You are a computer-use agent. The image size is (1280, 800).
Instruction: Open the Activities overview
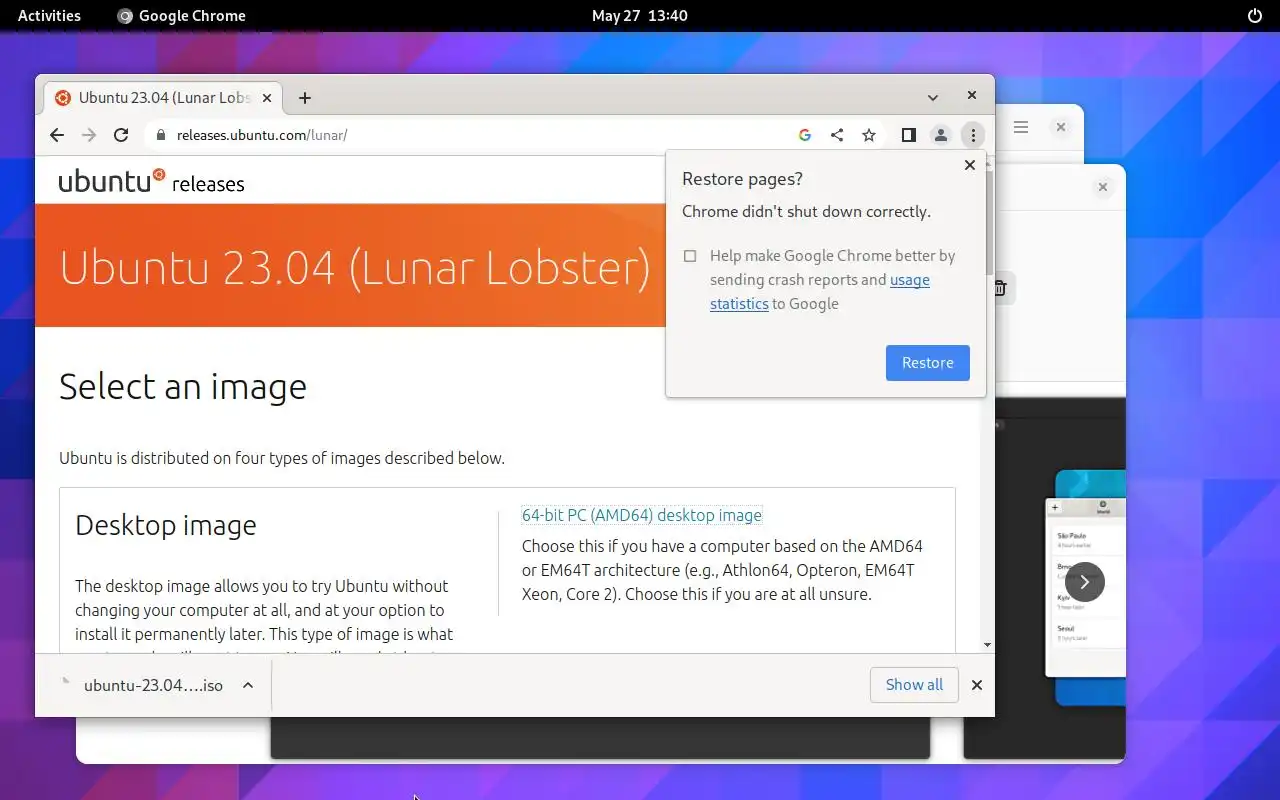point(49,15)
